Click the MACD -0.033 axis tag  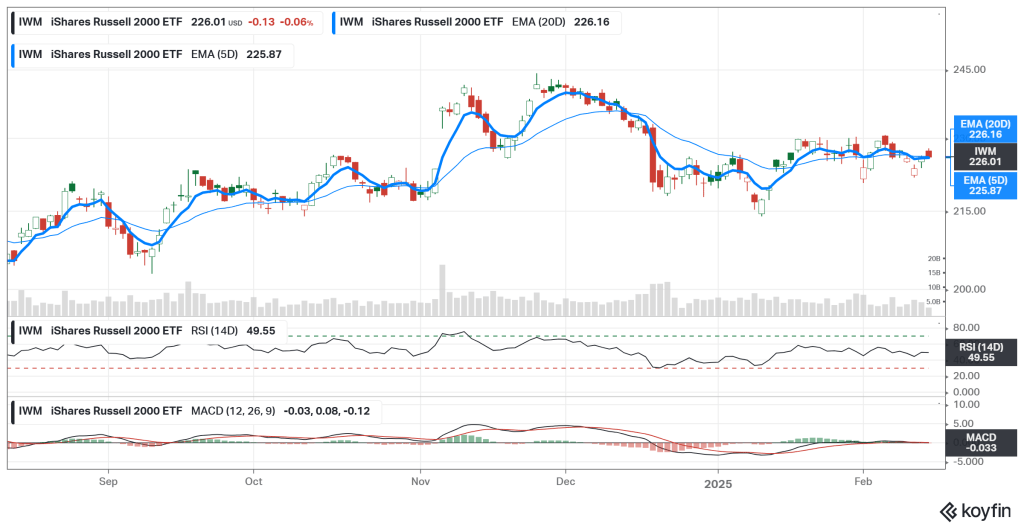(985, 443)
